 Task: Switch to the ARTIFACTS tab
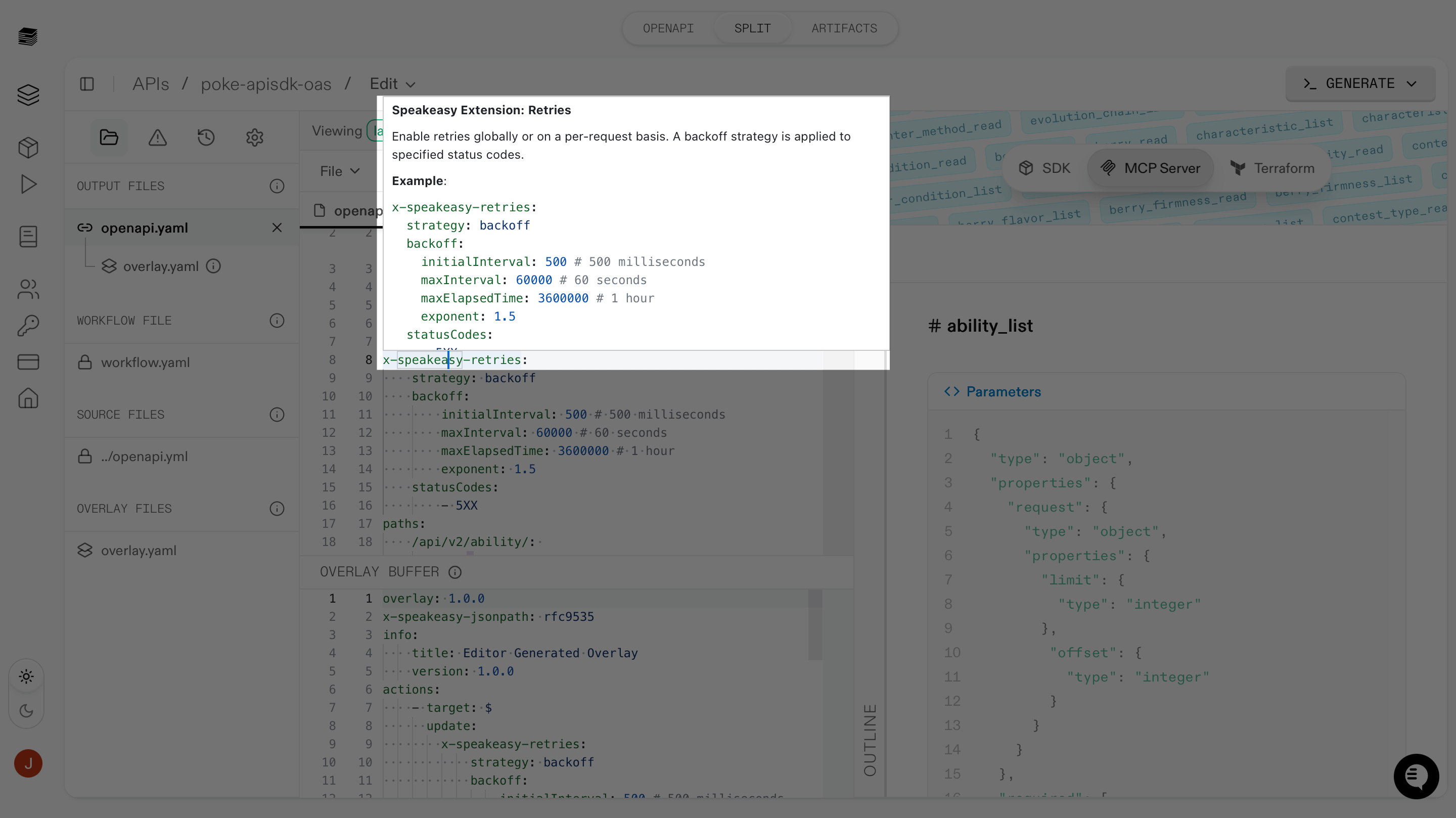click(x=844, y=28)
